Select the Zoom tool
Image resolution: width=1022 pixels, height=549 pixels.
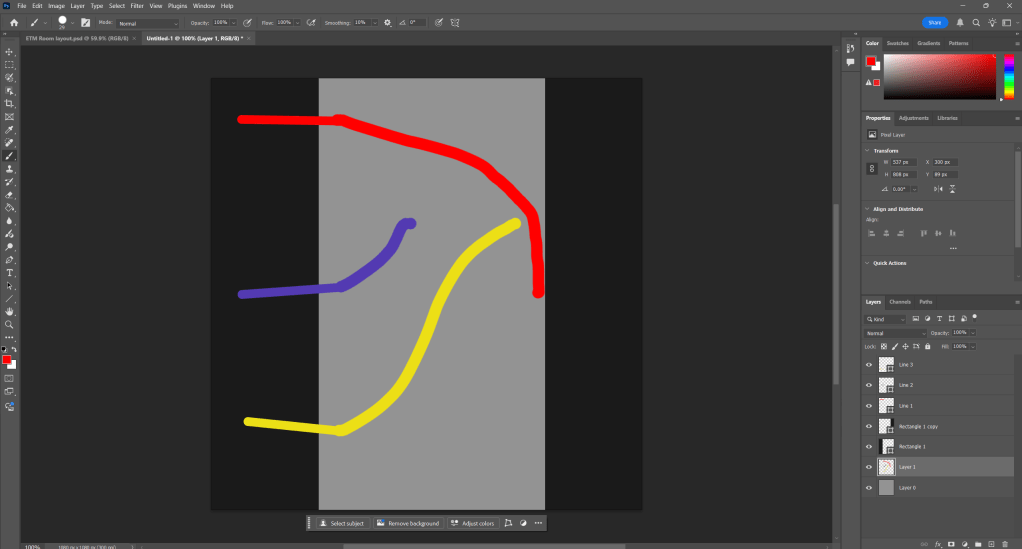10,325
